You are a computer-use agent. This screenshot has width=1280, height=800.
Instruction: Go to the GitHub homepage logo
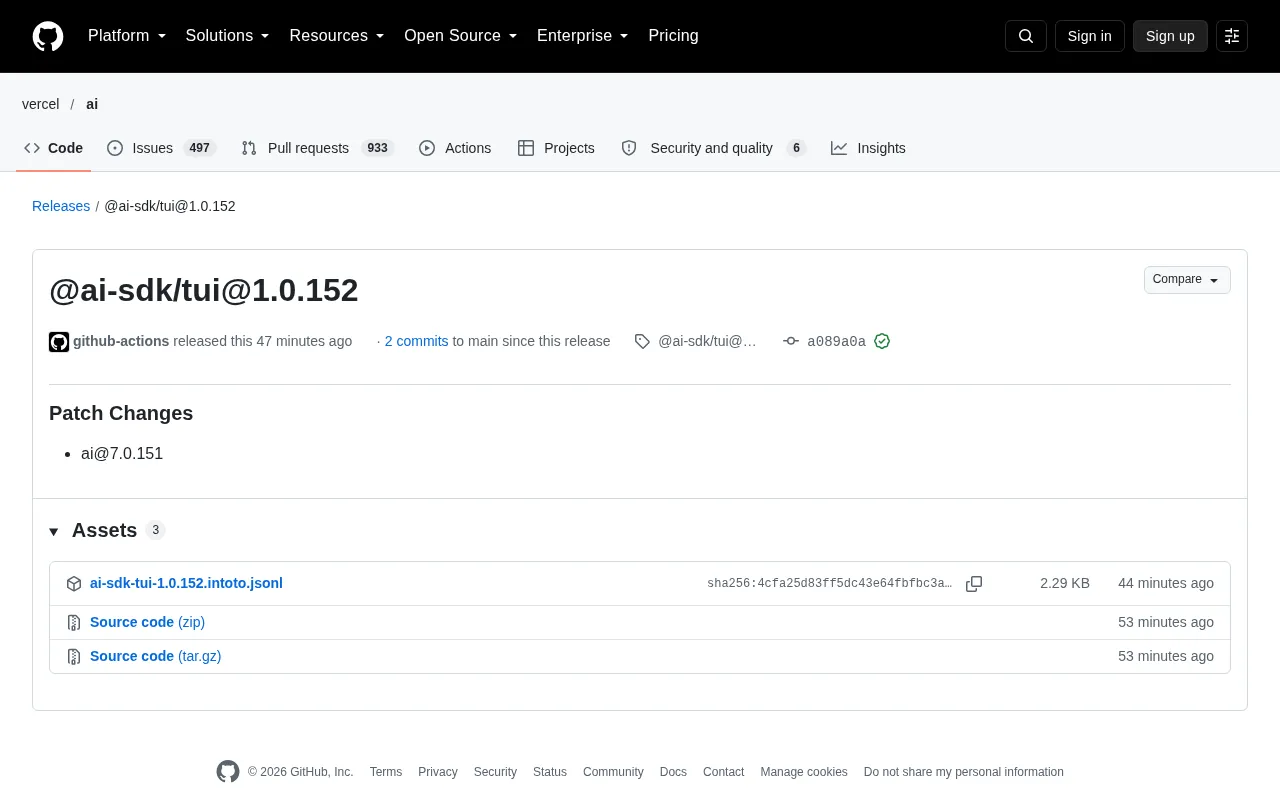(x=48, y=36)
